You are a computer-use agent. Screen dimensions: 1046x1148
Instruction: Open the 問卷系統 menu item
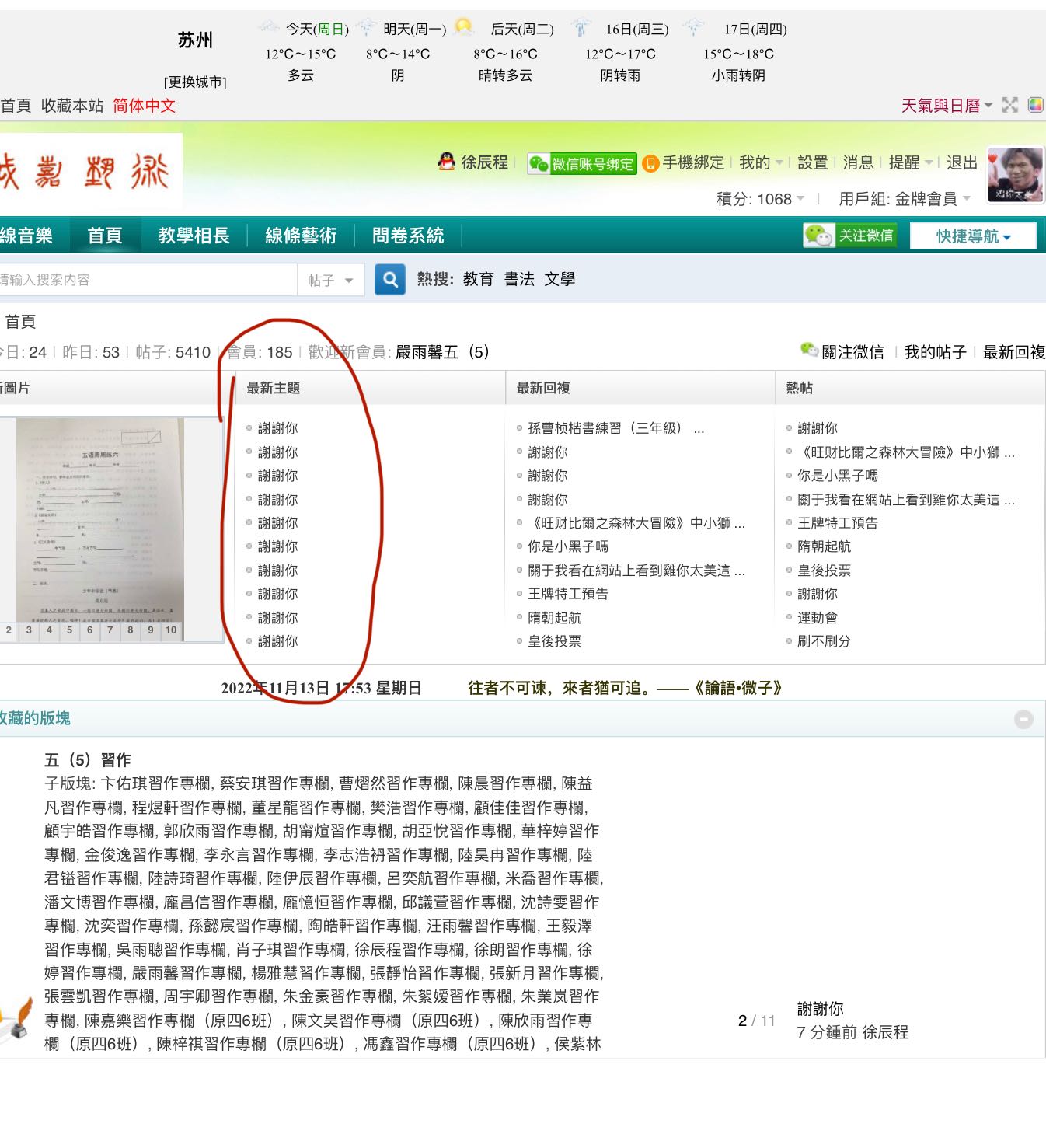tap(407, 236)
